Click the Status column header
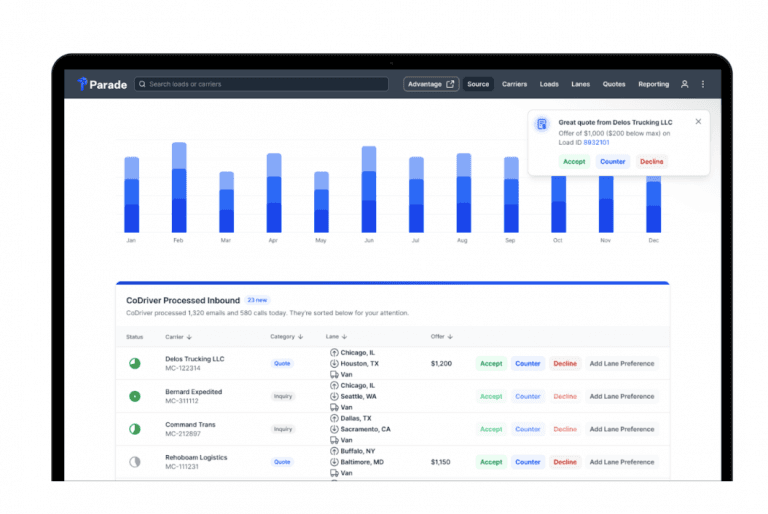Image resolution: width=768 pixels, height=514 pixels. pyautogui.click(x=134, y=337)
